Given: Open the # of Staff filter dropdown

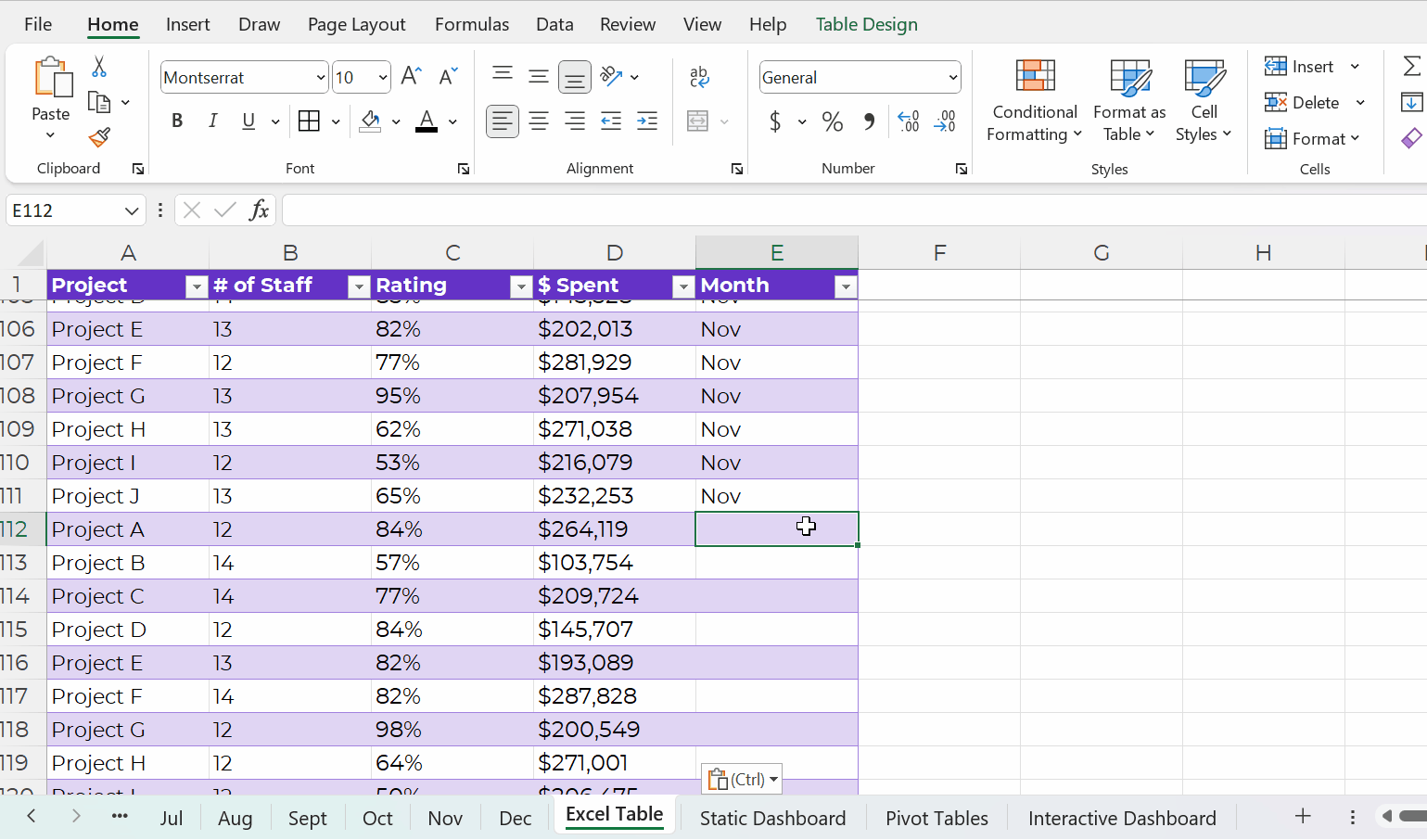Looking at the screenshot, I should coord(358,286).
